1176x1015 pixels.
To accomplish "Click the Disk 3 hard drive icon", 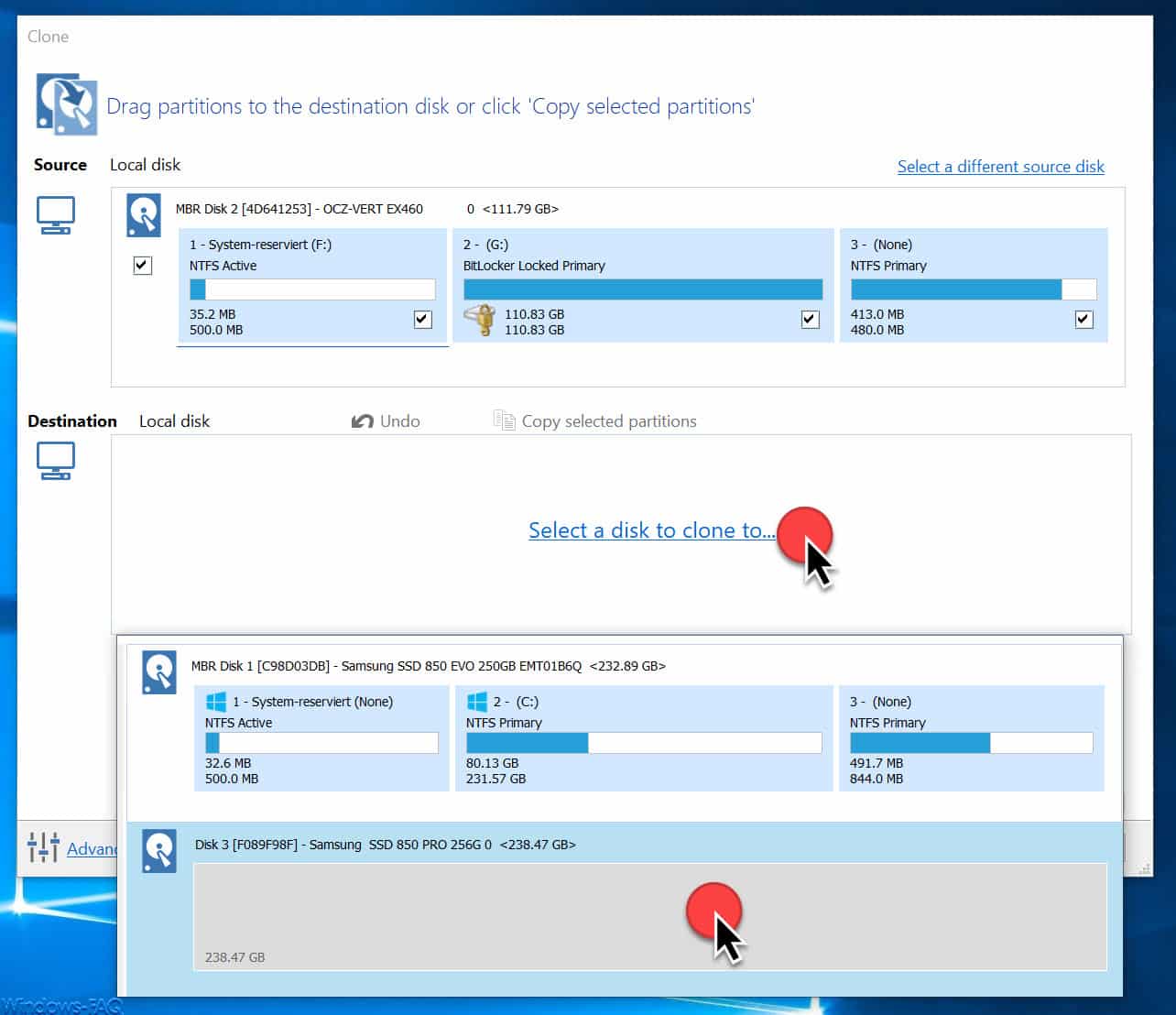I will [159, 851].
